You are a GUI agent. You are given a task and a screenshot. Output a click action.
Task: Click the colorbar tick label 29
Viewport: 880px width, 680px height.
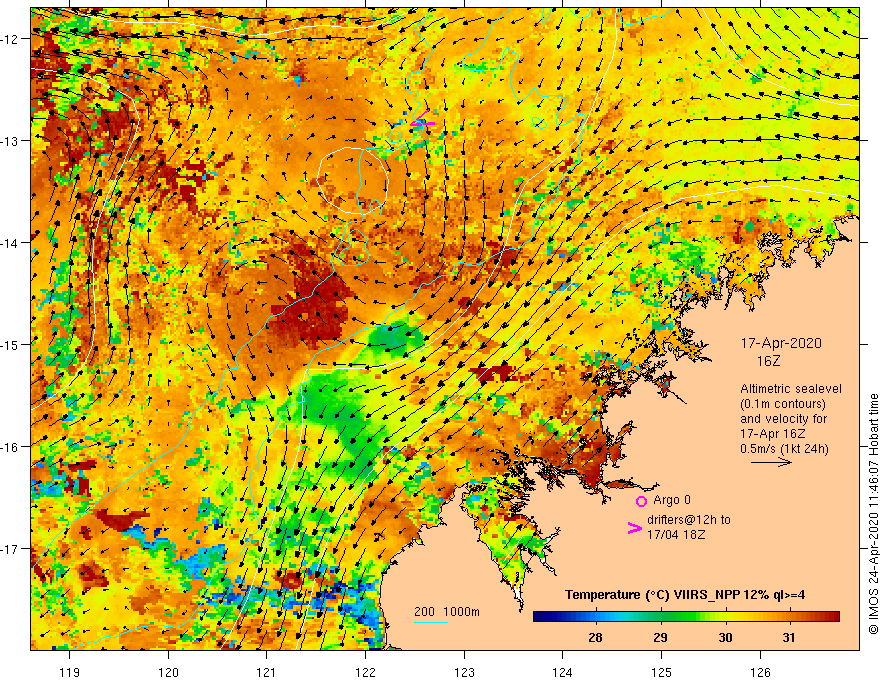[x=661, y=637]
